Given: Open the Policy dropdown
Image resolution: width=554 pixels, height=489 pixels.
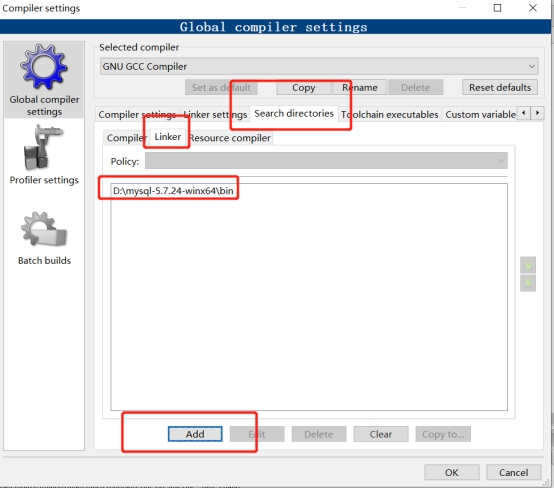Looking at the screenshot, I should click(x=326, y=161).
